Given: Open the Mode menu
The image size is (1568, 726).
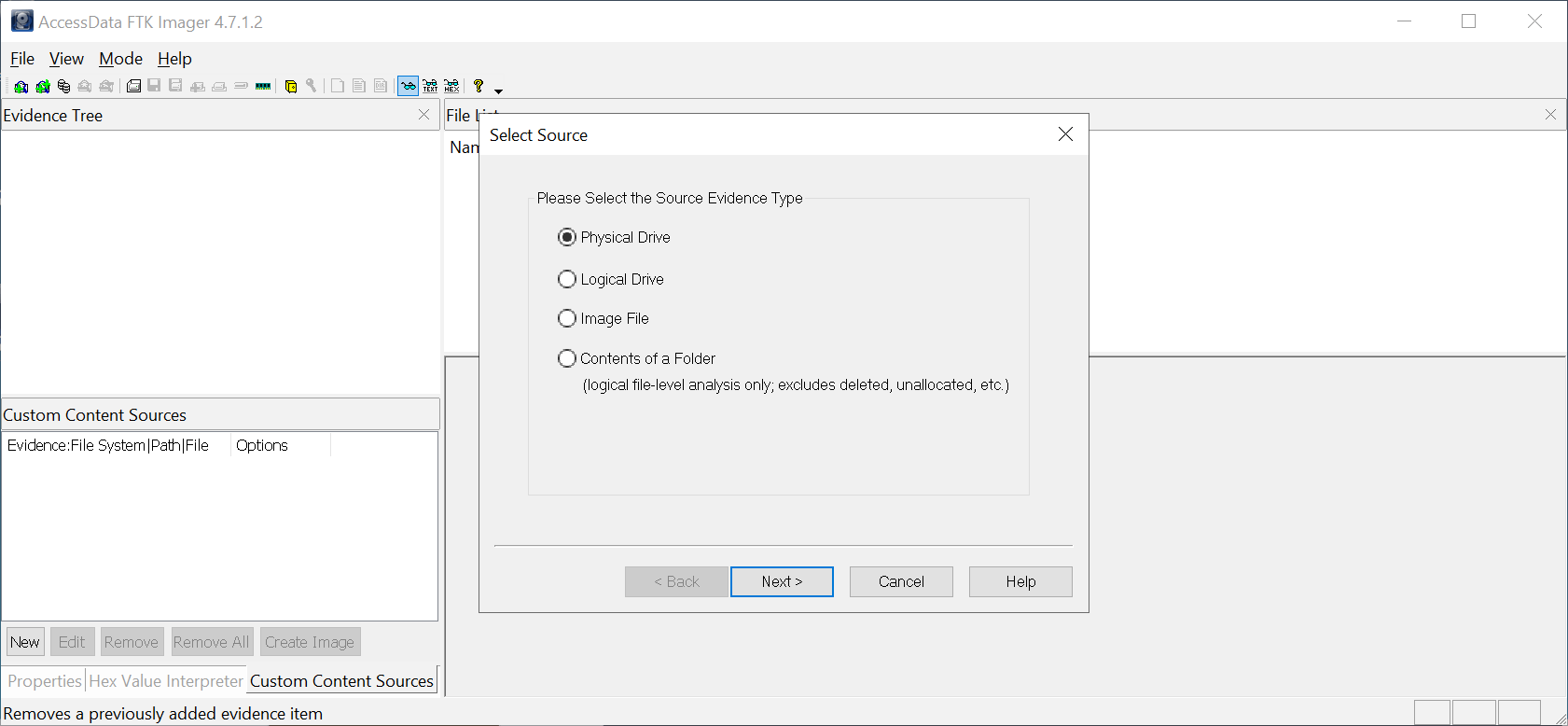Looking at the screenshot, I should pos(120,59).
